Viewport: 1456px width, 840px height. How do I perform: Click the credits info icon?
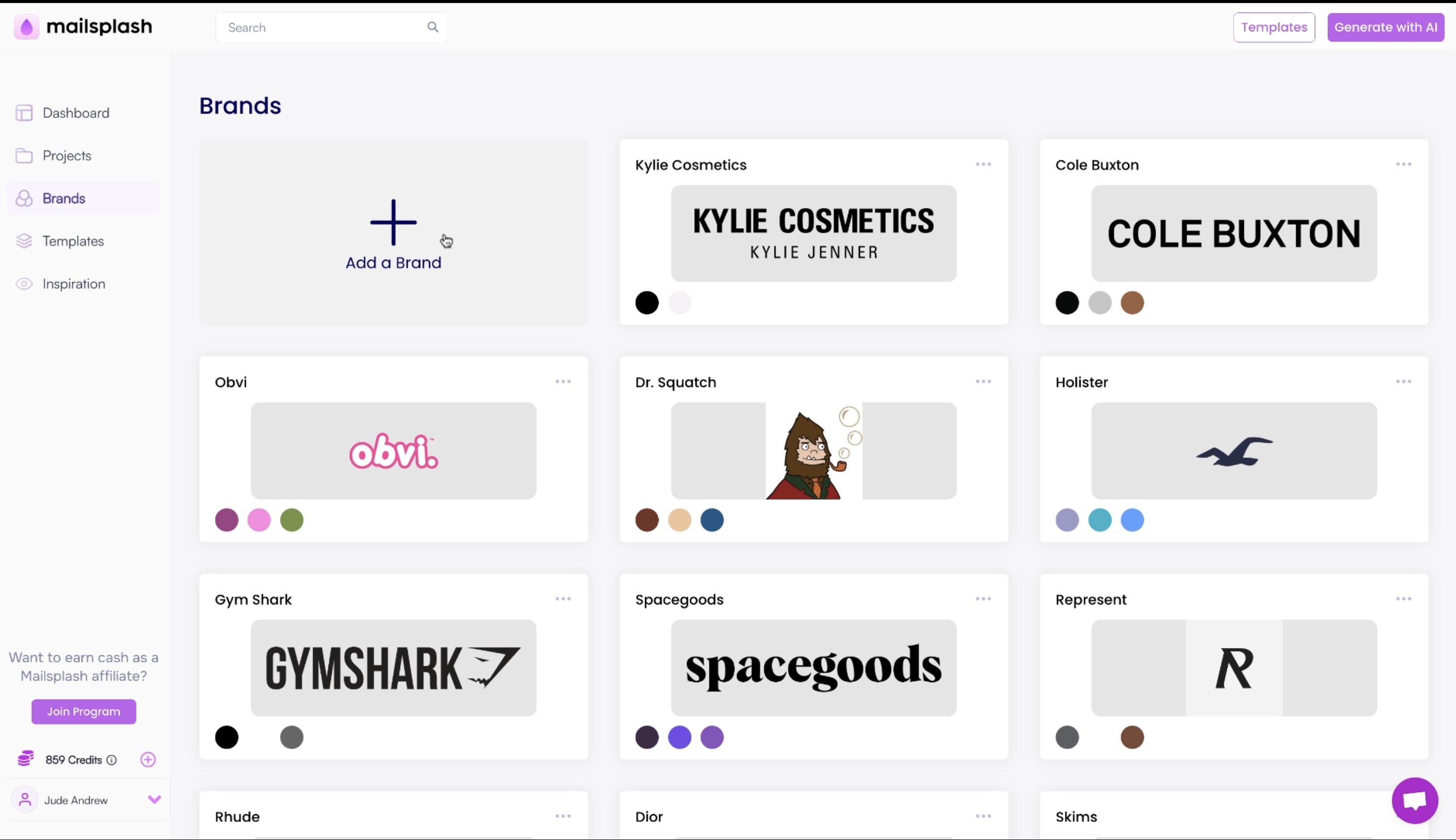[x=112, y=760]
